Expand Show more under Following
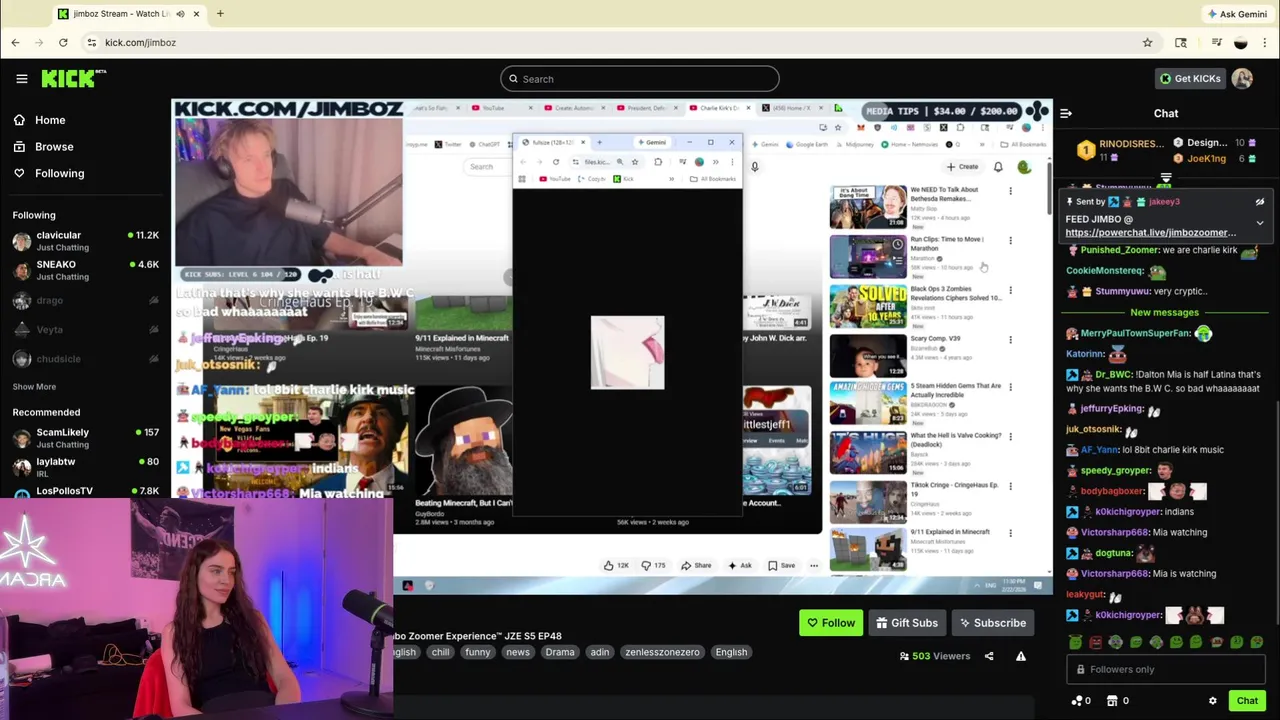 (x=34, y=387)
